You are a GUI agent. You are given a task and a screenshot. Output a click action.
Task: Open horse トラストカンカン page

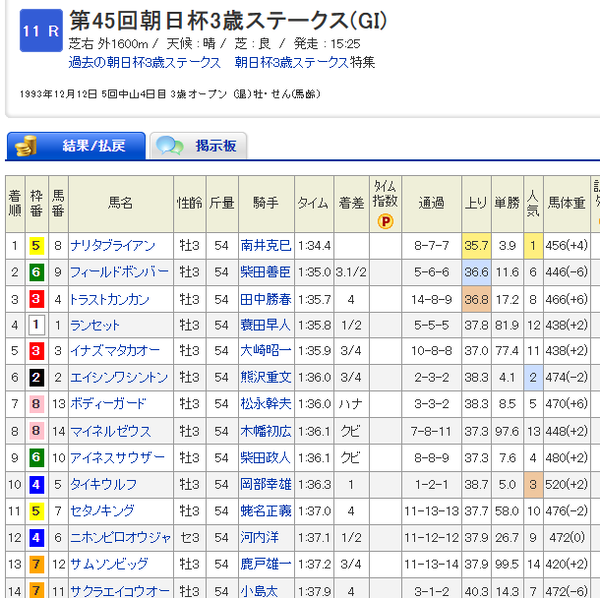pyautogui.click(x=109, y=299)
